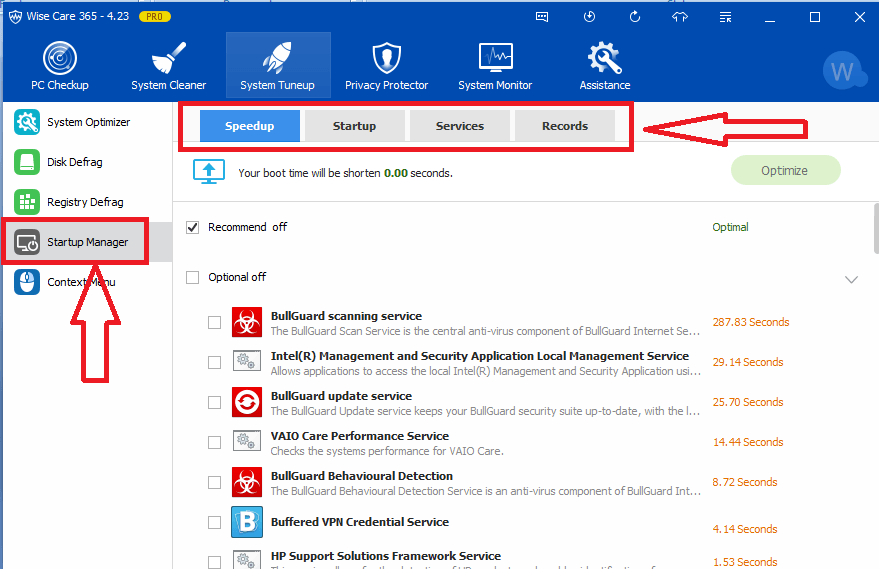Switch to the Startup tab
Viewport: 879px width, 569px height.
click(x=354, y=126)
